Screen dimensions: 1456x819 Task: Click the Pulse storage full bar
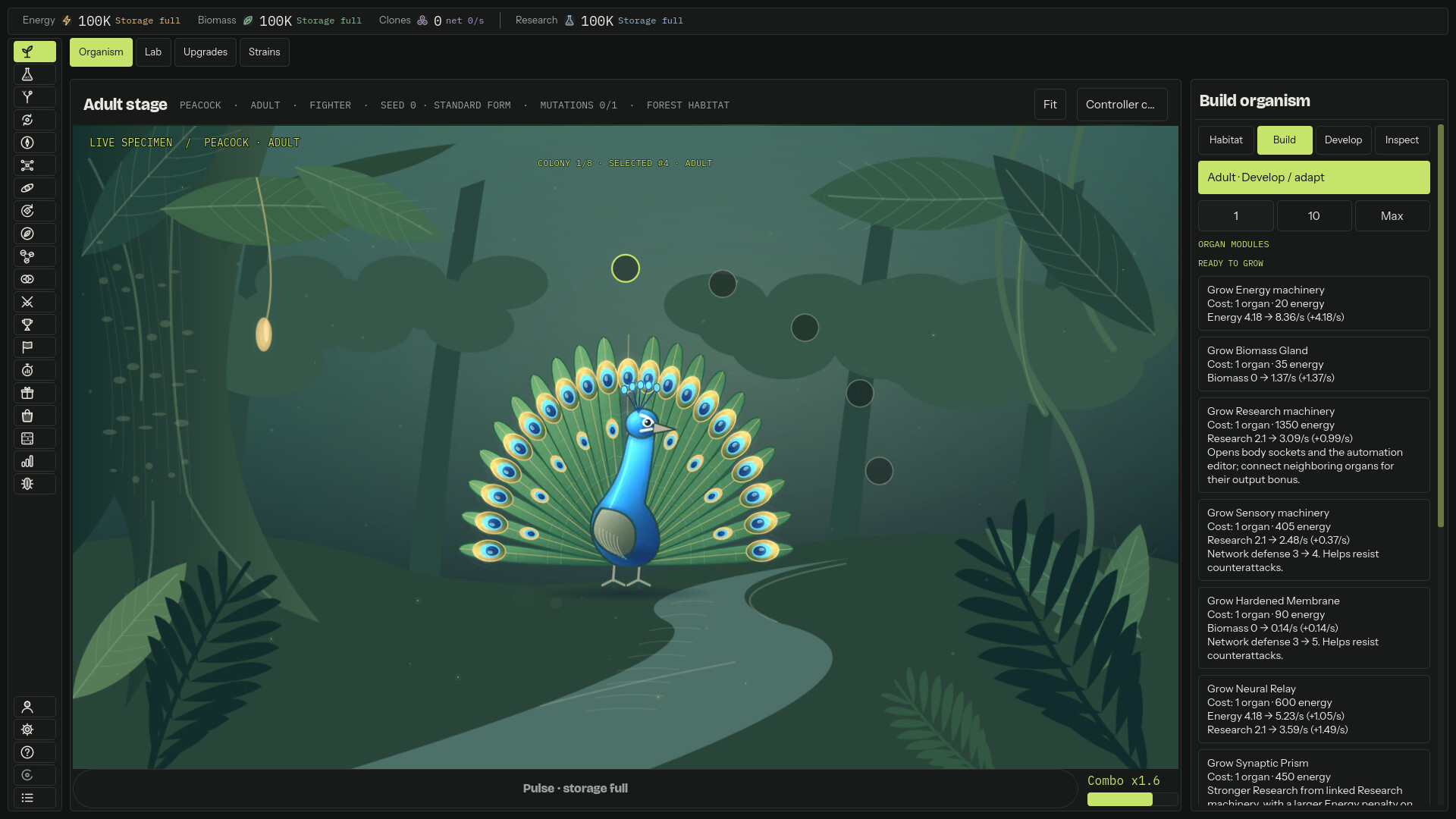pos(575,789)
